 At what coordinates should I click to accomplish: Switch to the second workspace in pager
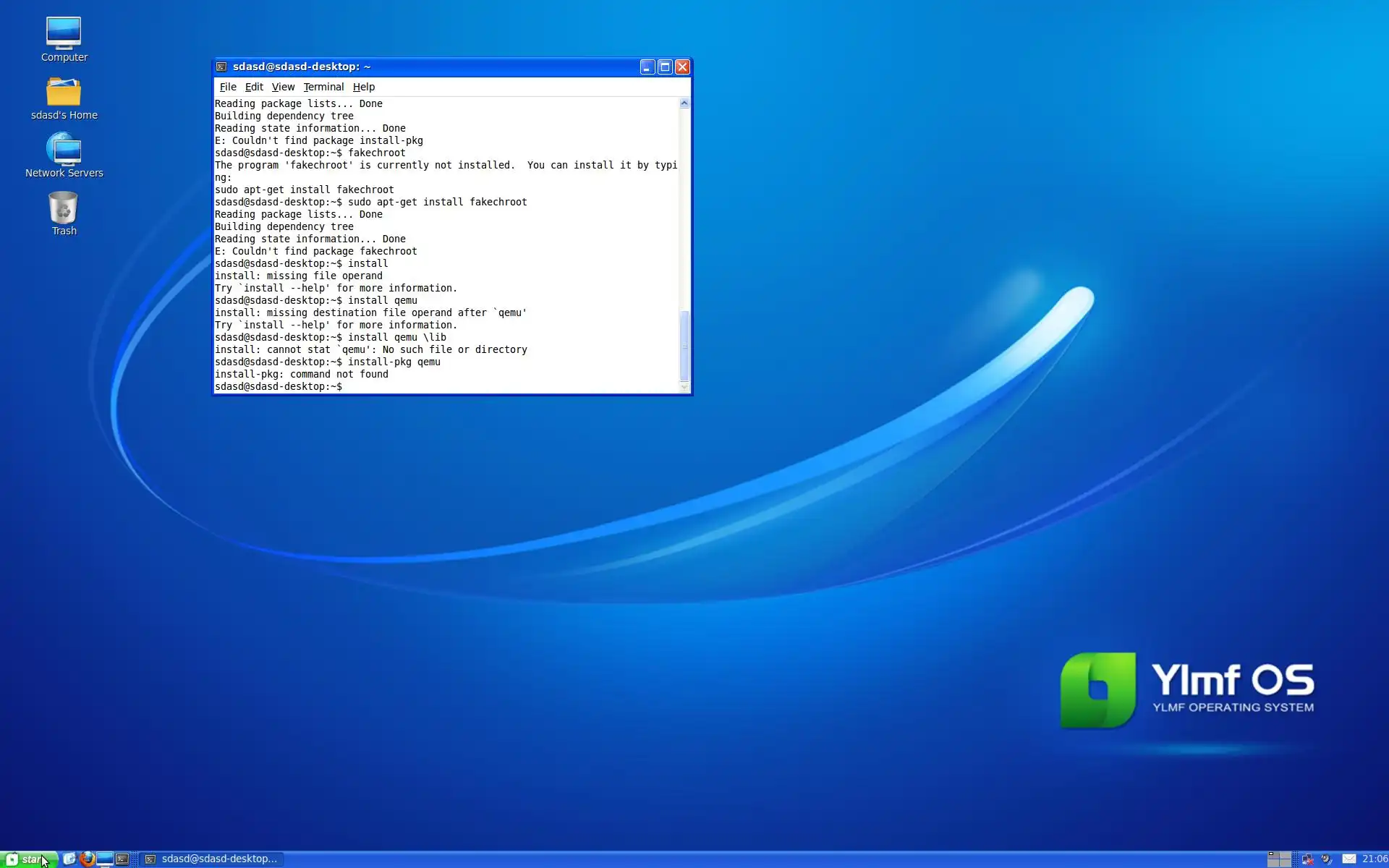1285,856
